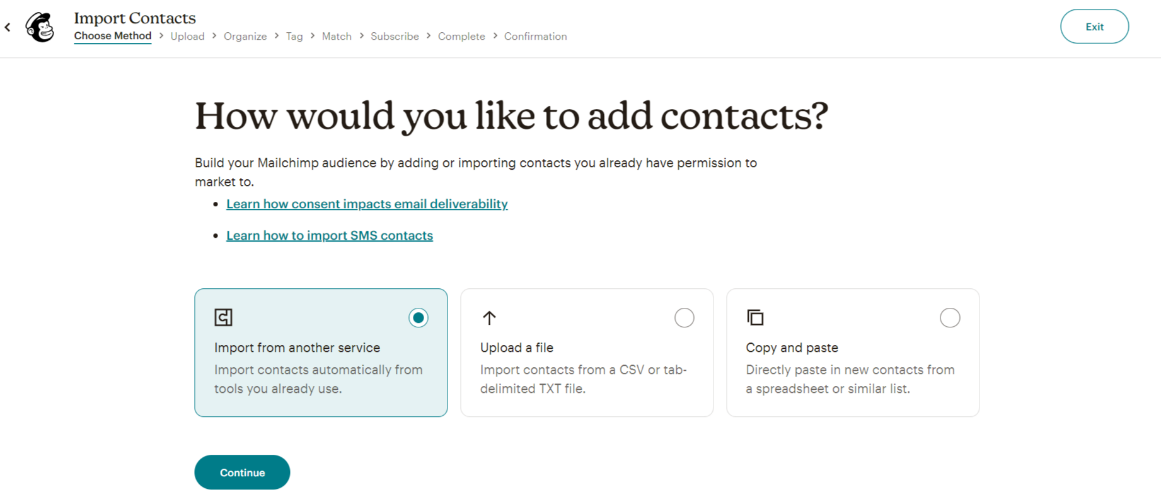Image resolution: width=1161 pixels, height=492 pixels.
Task: Select Copy and paste radio button
Action: [x=950, y=318]
